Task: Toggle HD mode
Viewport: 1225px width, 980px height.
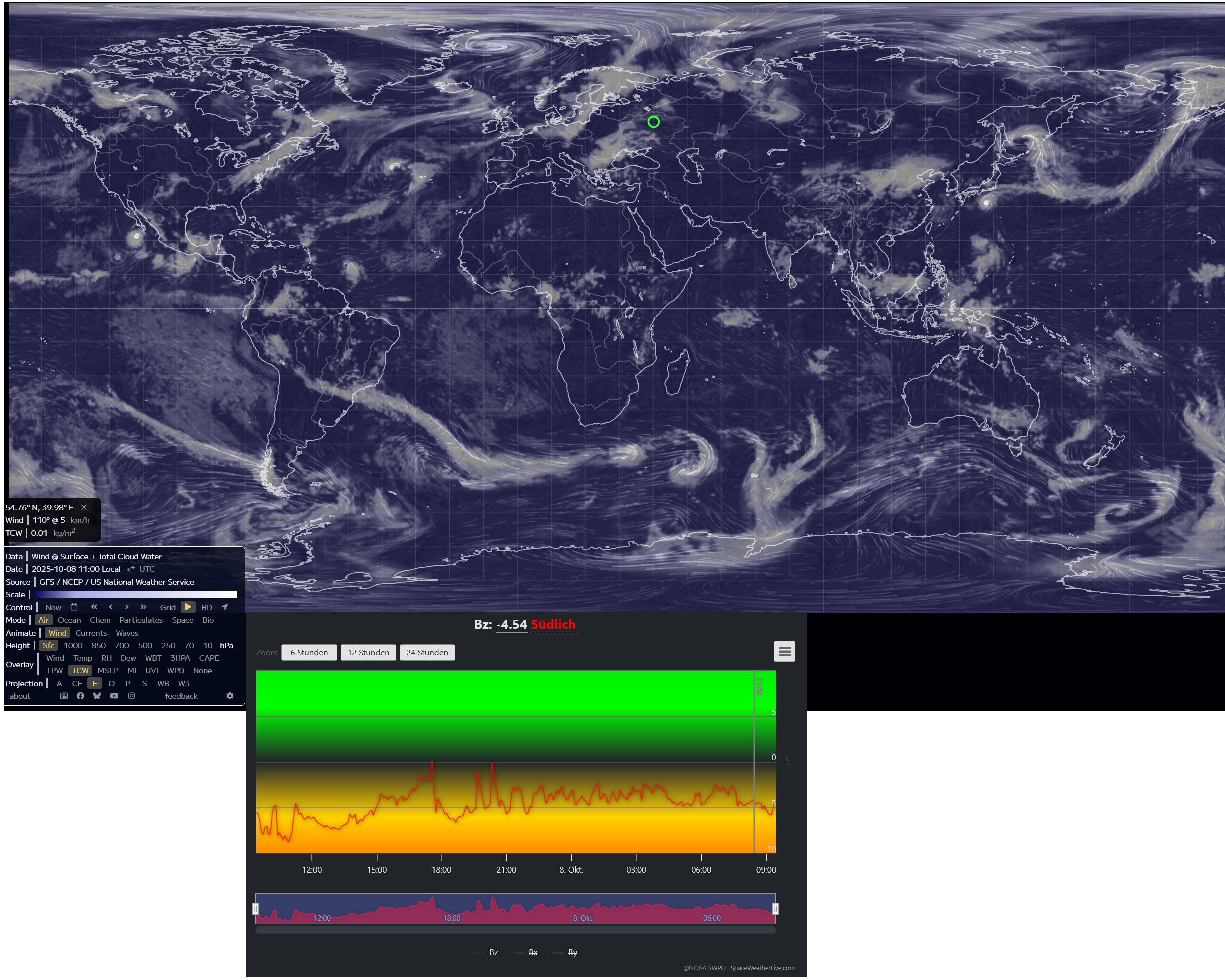Action: (x=206, y=607)
